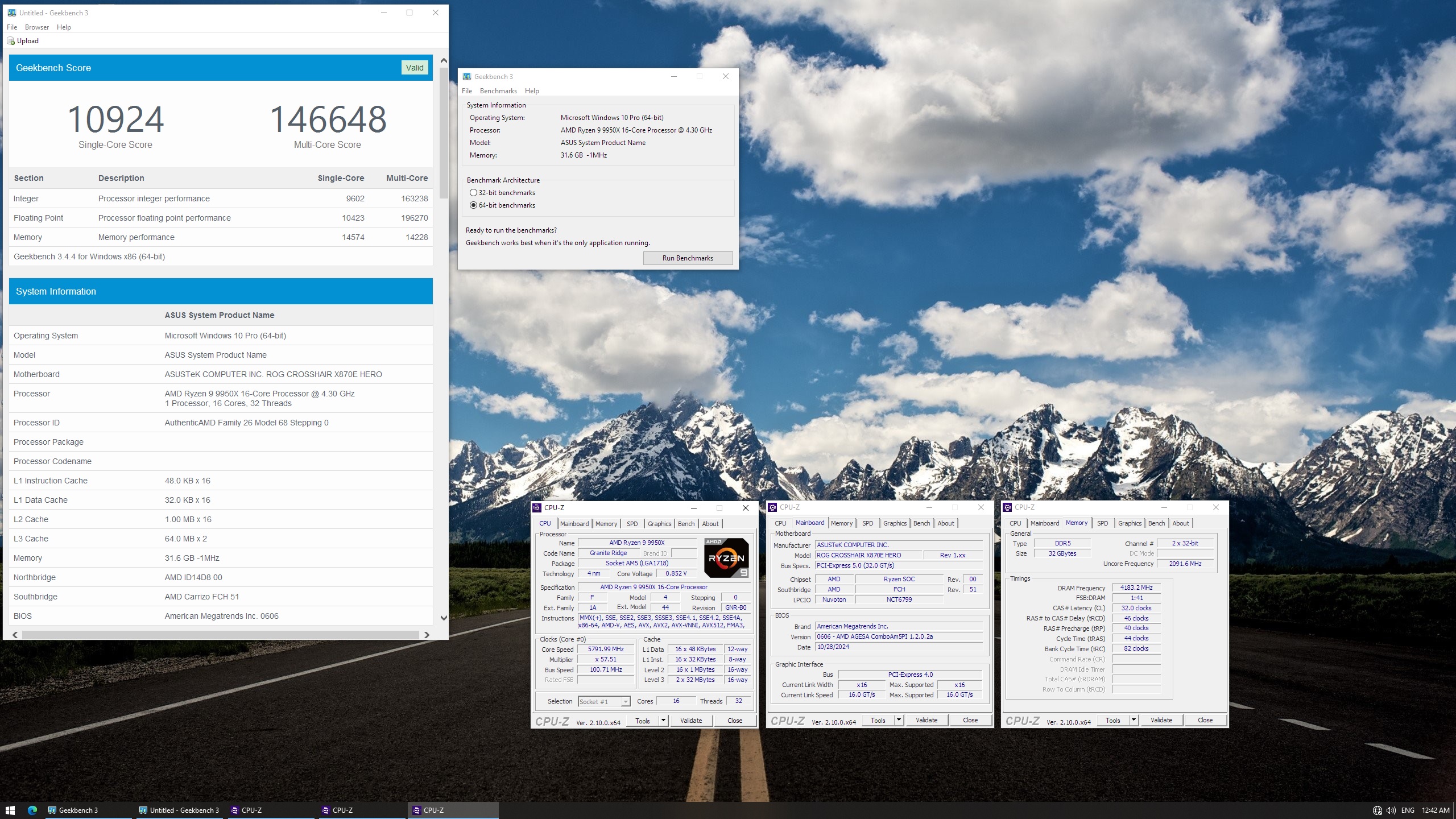Click the CPU-Z taskbar item highlighted as active
Viewport: 1456px width, 819px height.
coord(453,810)
